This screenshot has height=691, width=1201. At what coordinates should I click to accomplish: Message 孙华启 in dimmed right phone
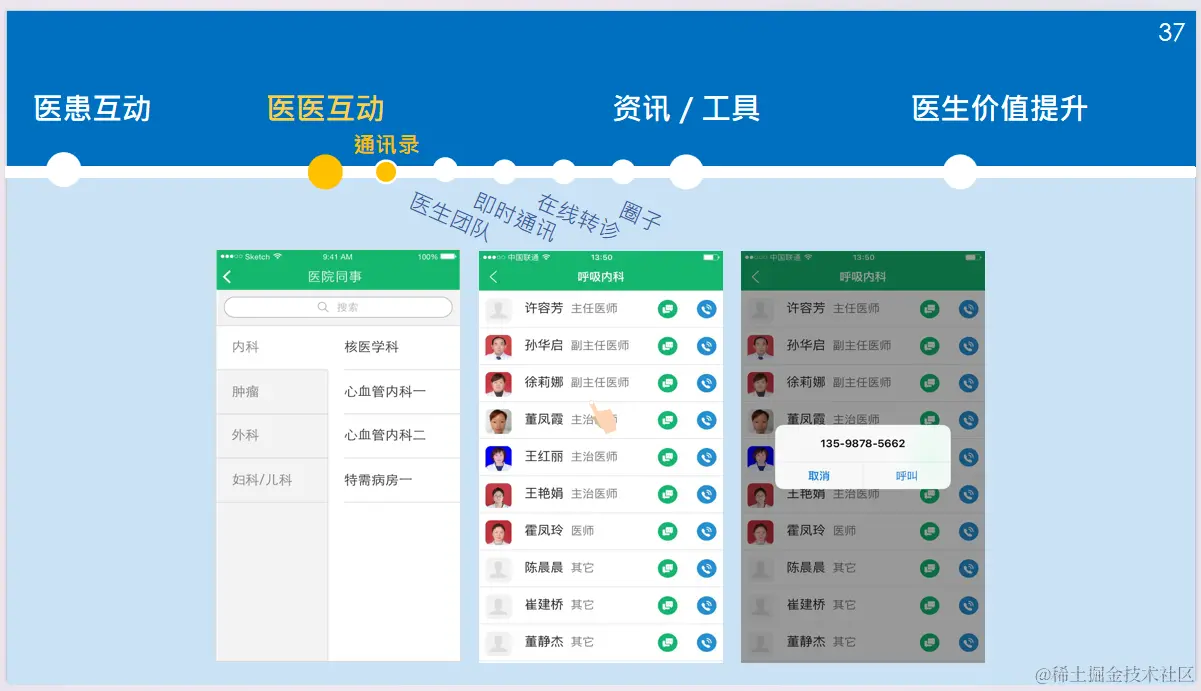pos(930,346)
